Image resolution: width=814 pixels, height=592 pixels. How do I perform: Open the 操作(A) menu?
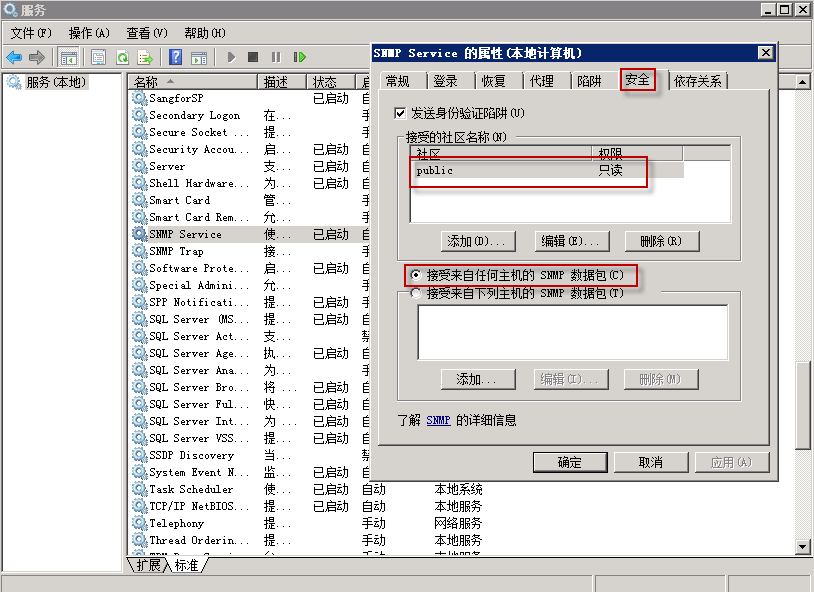click(89, 33)
